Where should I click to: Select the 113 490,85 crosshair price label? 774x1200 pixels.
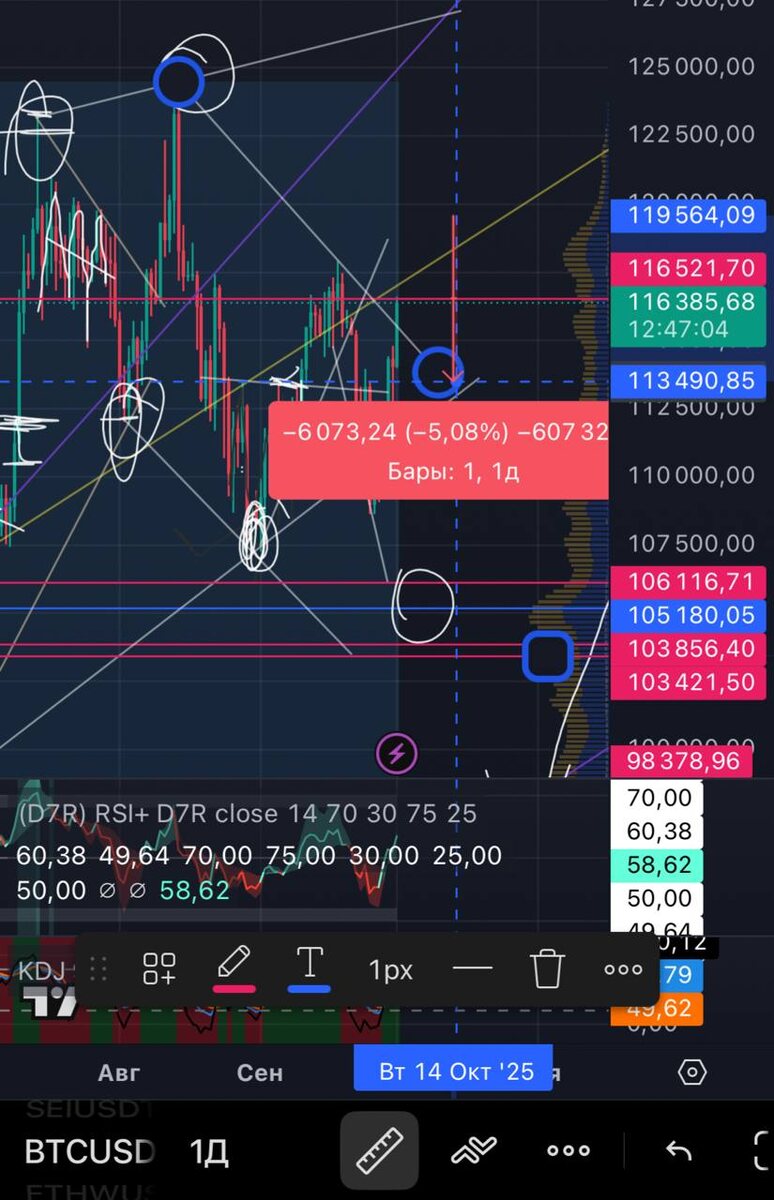[687, 380]
